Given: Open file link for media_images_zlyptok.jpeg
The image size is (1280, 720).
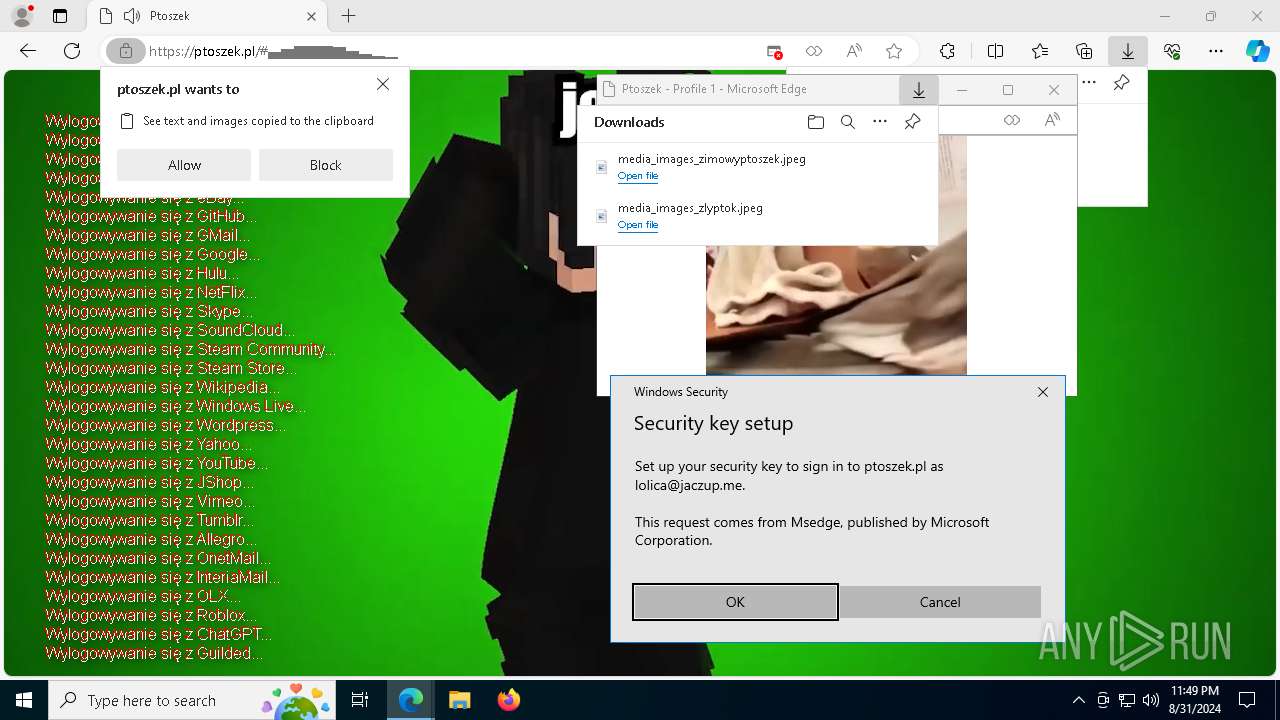Looking at the screenshot, I should 638,225.
